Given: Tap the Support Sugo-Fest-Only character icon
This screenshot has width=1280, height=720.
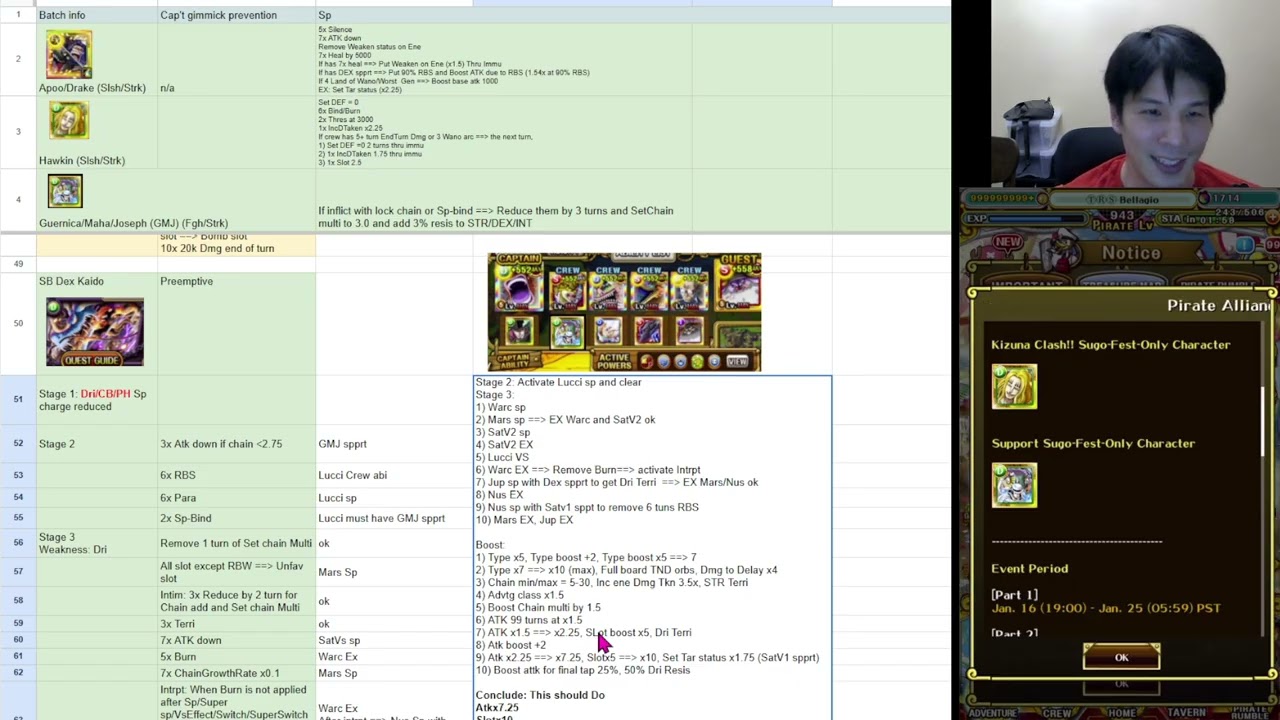Looking at the screenshot, I should point(1014,485).
